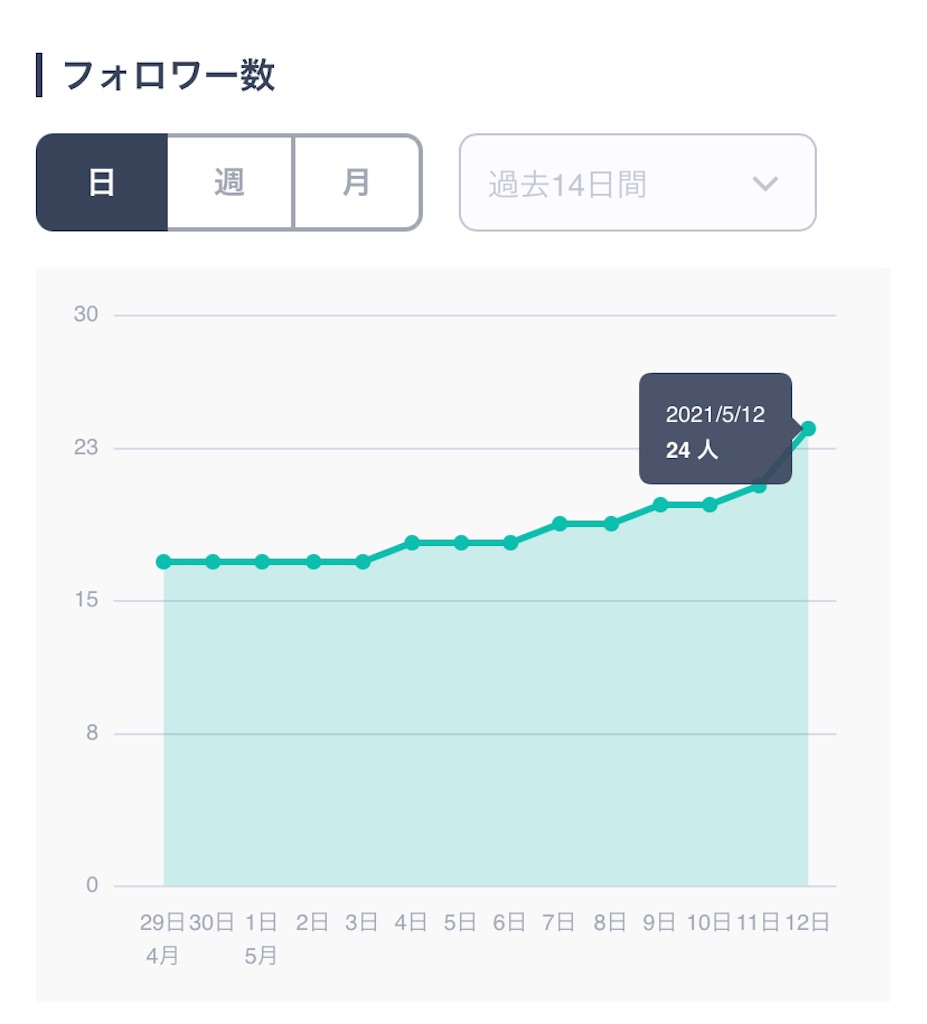Select the data point for 30日
Screen dimensions: 927x1024
coord(213,562)
